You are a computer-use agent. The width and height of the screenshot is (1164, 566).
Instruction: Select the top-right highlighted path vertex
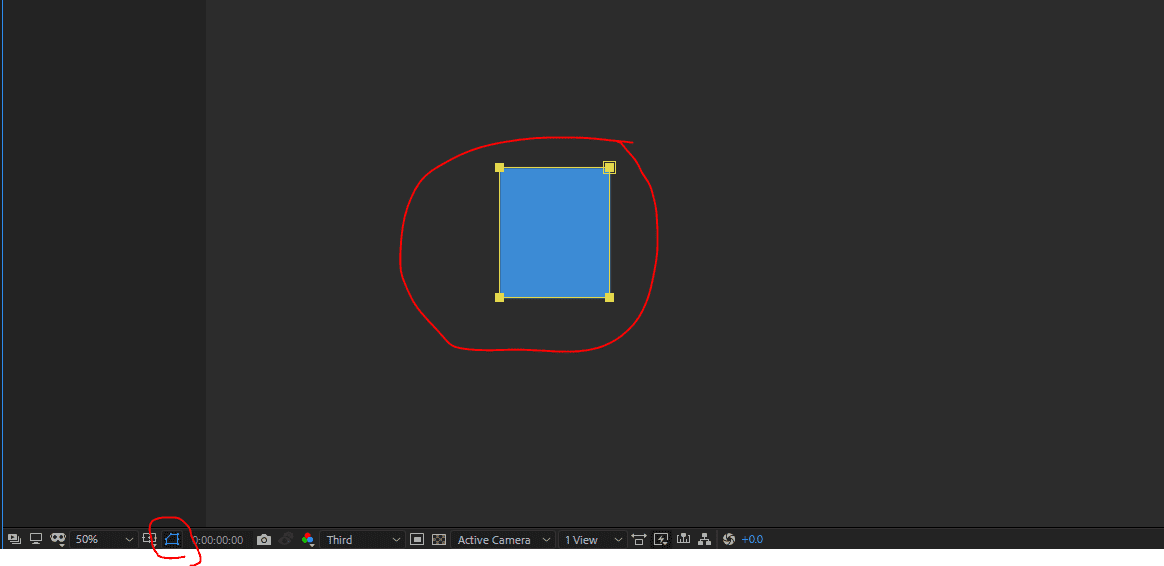pyautogui.click(x=609, y=167)
